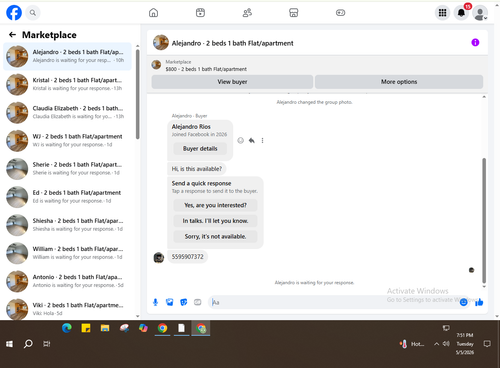The width and height of the screenshot is (500, 368).
Task: Choose a sticker icon
Action: [184, 302]
